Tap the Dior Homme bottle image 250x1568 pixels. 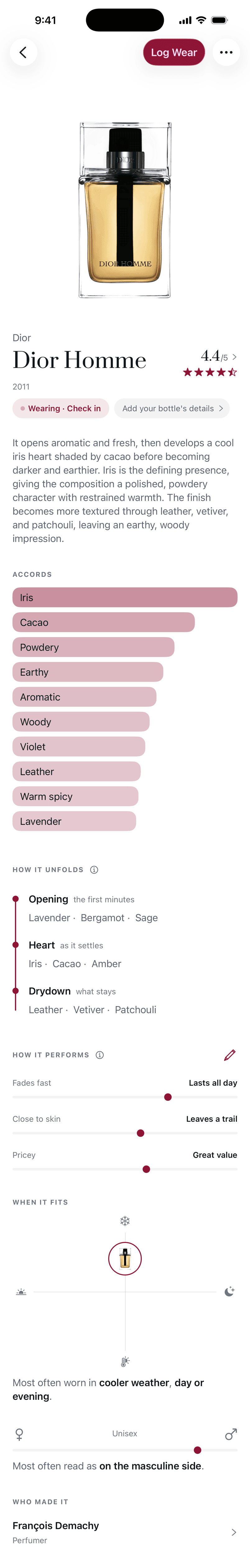pyautogui.click(x=125, y=210)
